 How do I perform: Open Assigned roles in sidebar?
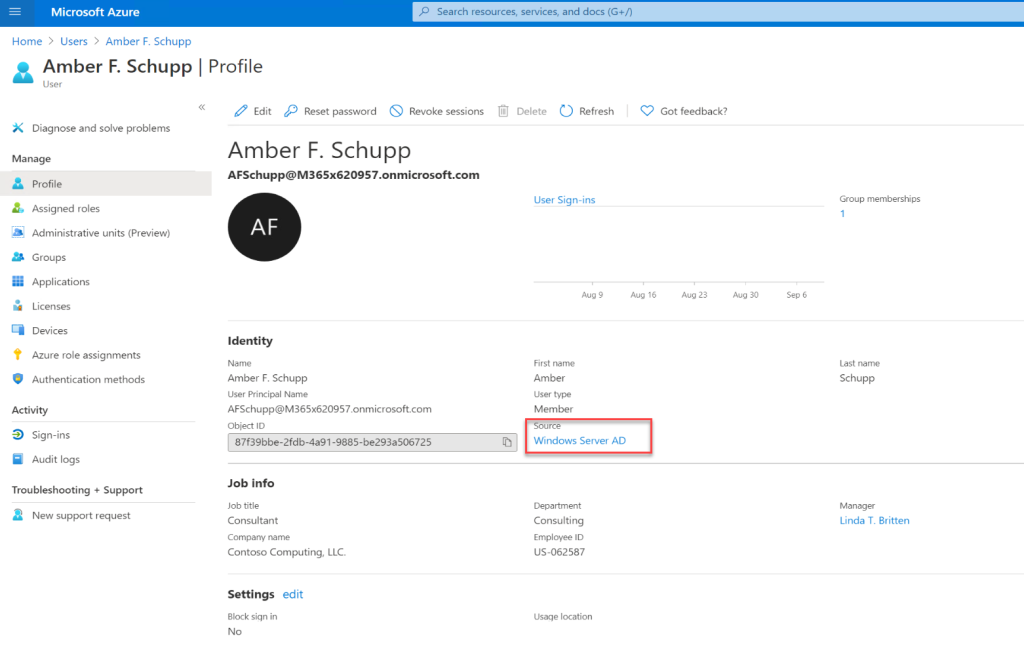tap(65, 208)
